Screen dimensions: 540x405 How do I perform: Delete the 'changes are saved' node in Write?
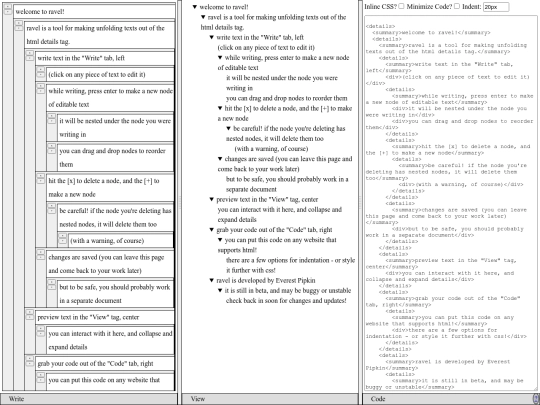coord(41,252)
